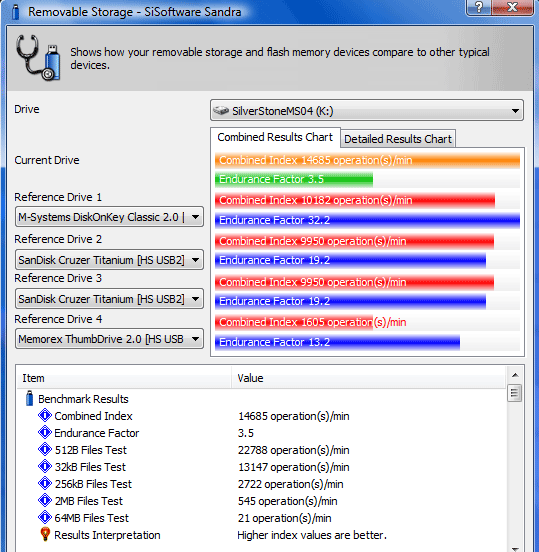Select the 2MB Files Test row
Viewport: 539px width, 552px height.
(261, 501)
